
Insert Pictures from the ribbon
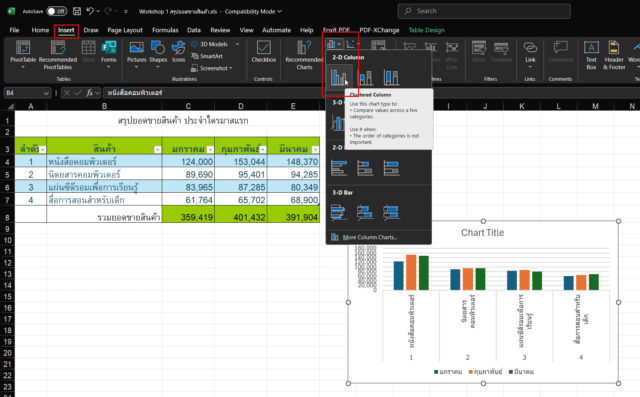click(136, 55)
